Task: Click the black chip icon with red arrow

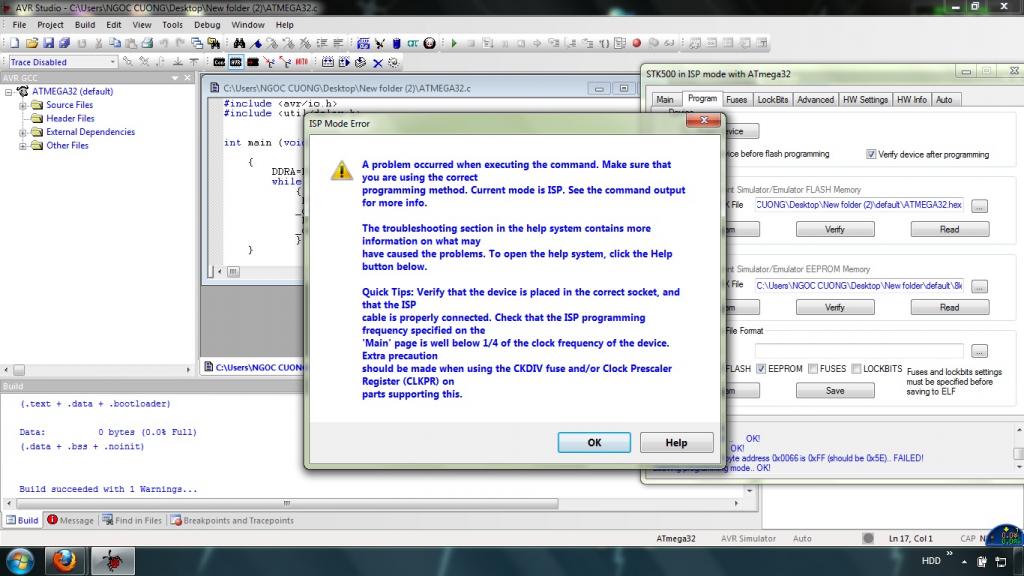Action: click(253, 63)
